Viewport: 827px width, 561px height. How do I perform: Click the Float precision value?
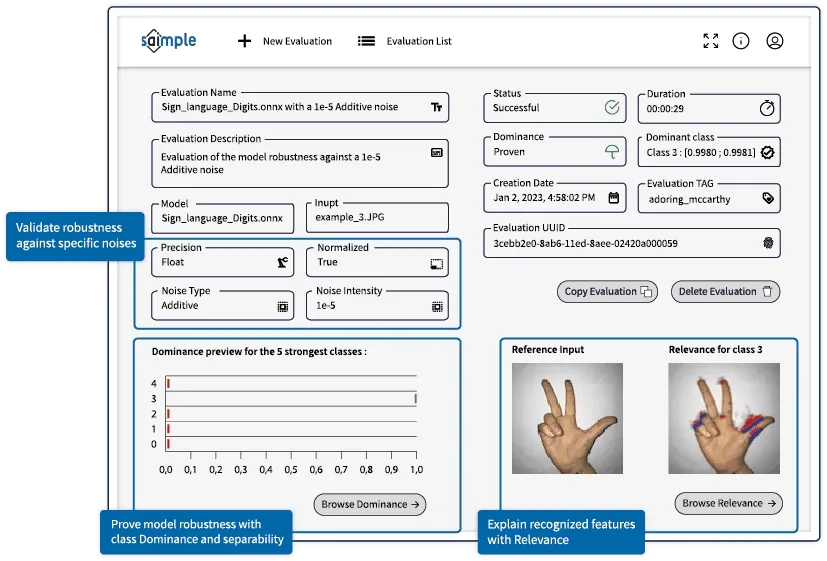click(x=172, y=262)
